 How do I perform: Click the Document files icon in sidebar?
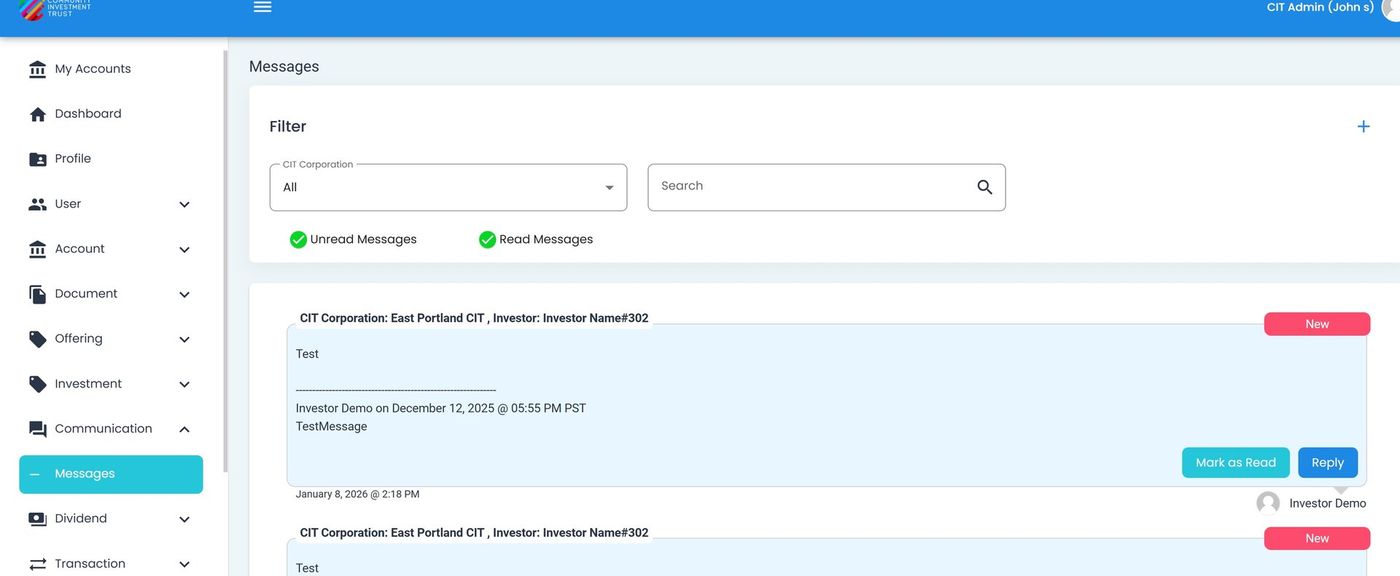click(x=38, y=294)
